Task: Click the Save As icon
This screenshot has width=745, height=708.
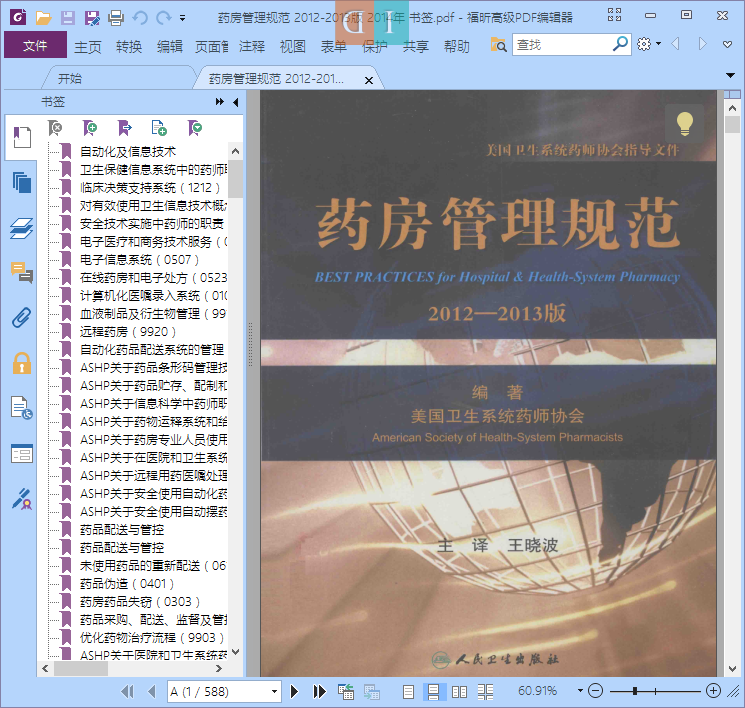Action: pyautogui.click(x=92, y=18)
